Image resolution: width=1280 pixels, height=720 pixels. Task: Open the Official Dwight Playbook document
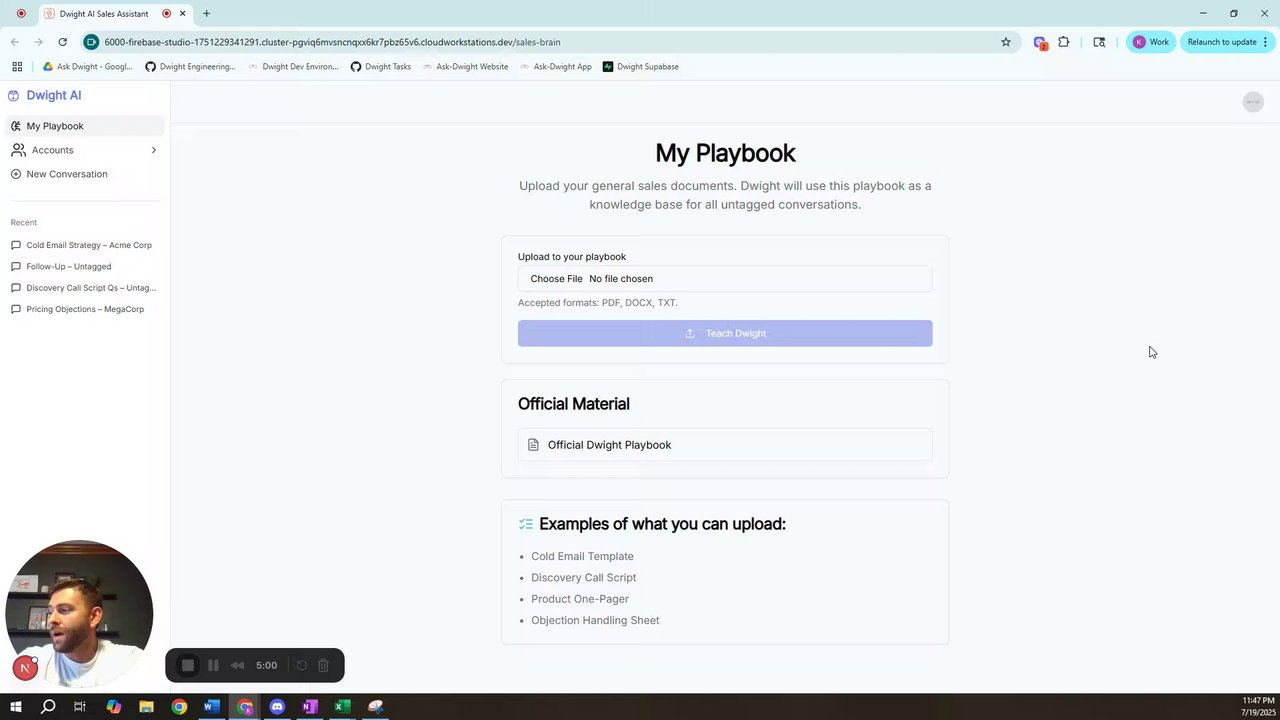(725, 445)
